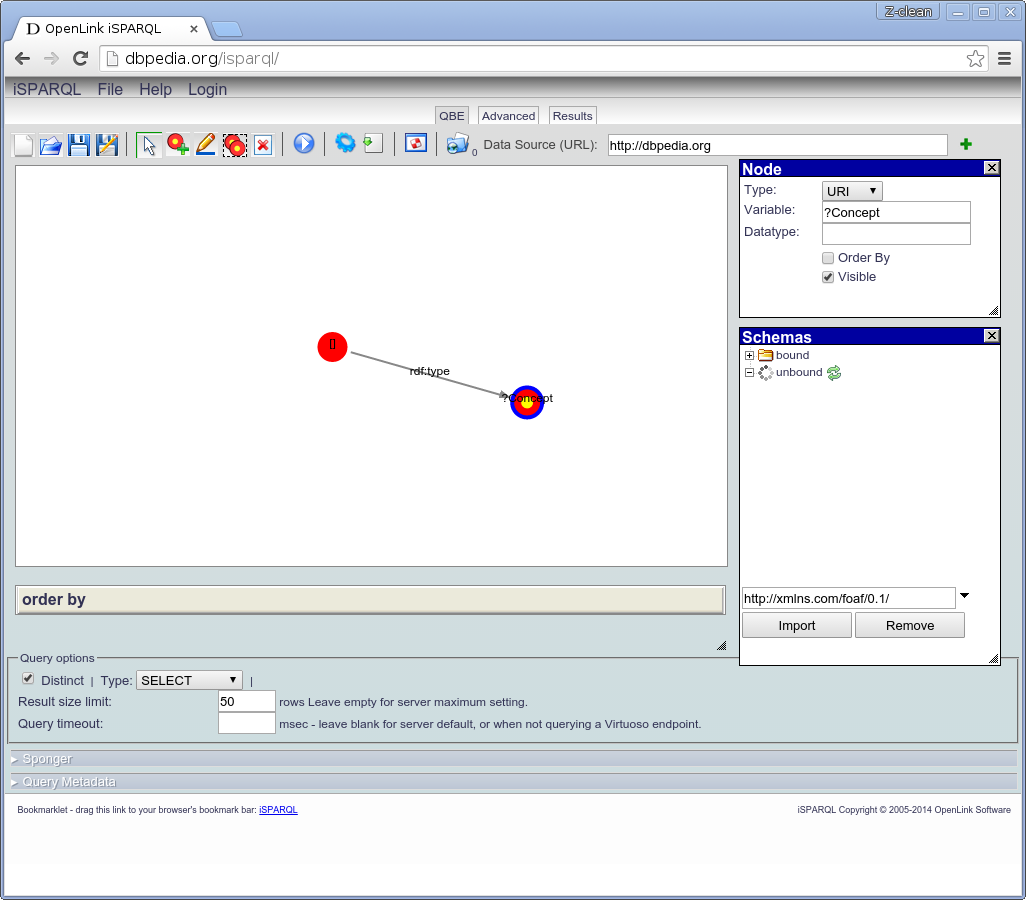Toggle the Distinct checkbox
The height and width of the screenshot is (900, 1026).
pos(28,679)
